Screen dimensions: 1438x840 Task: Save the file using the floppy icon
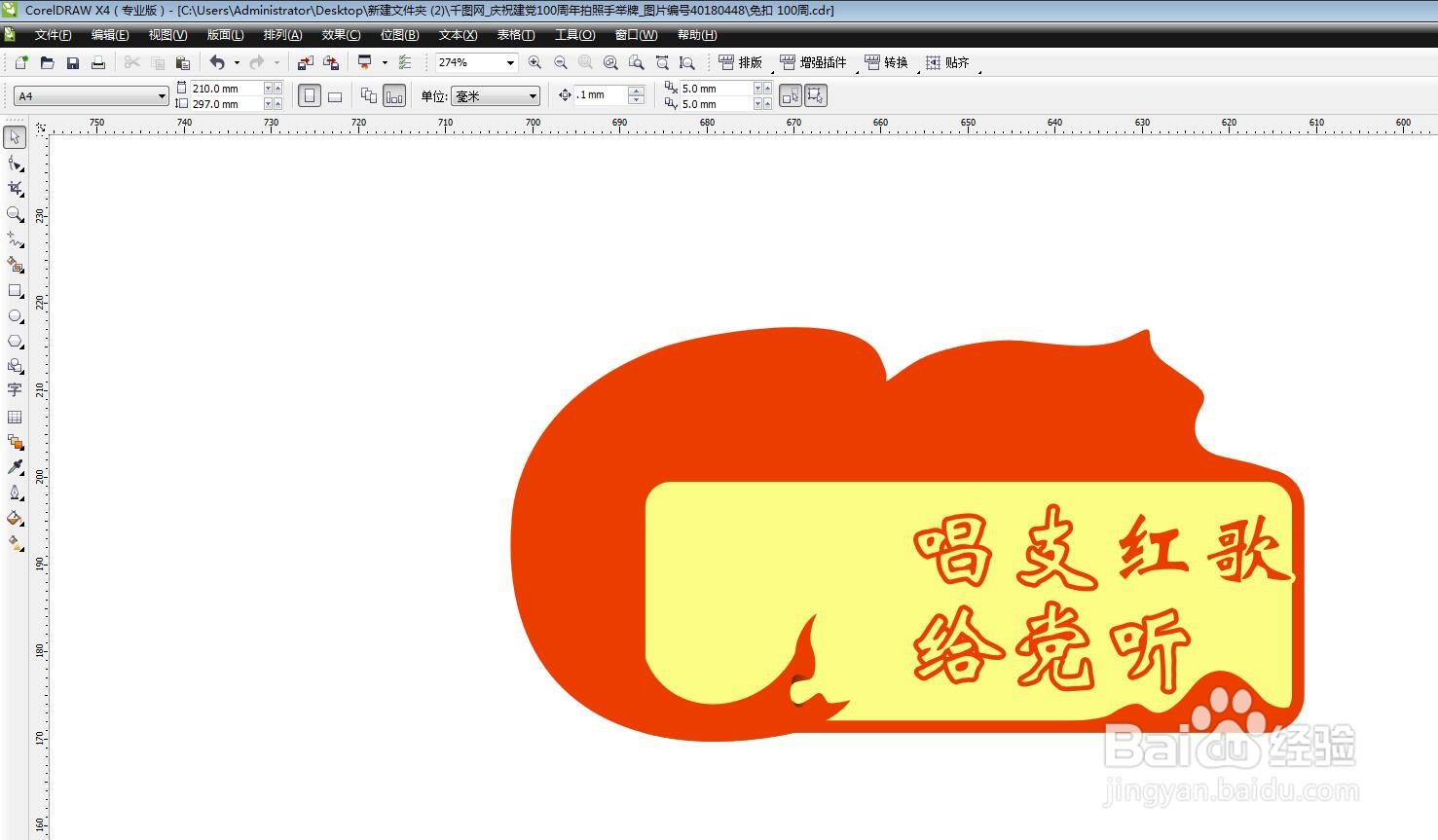72,62
